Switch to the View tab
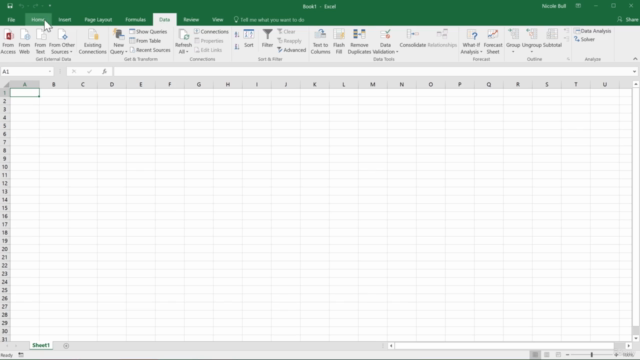 coord(218,20)
